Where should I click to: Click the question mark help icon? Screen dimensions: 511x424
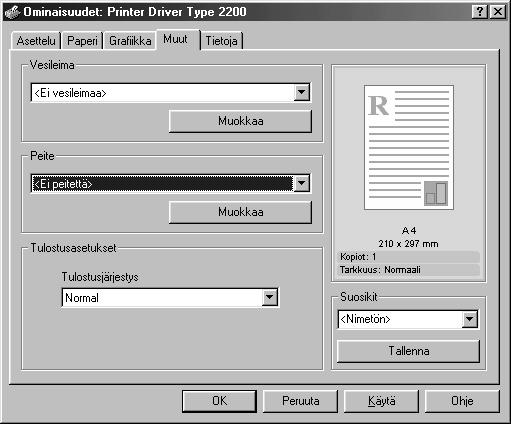coord(480,12)
